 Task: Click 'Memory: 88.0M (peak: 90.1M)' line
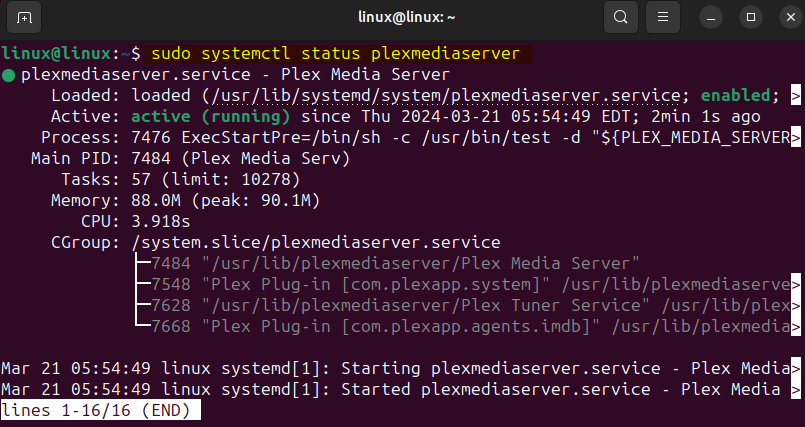point(185,201)
